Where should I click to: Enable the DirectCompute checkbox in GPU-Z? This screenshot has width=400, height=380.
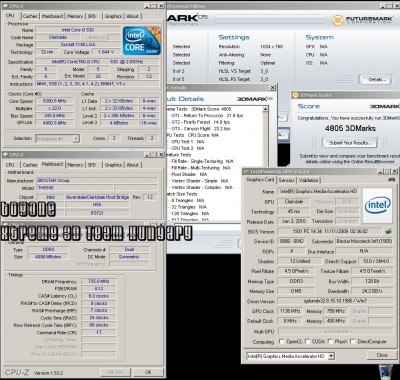353,341
